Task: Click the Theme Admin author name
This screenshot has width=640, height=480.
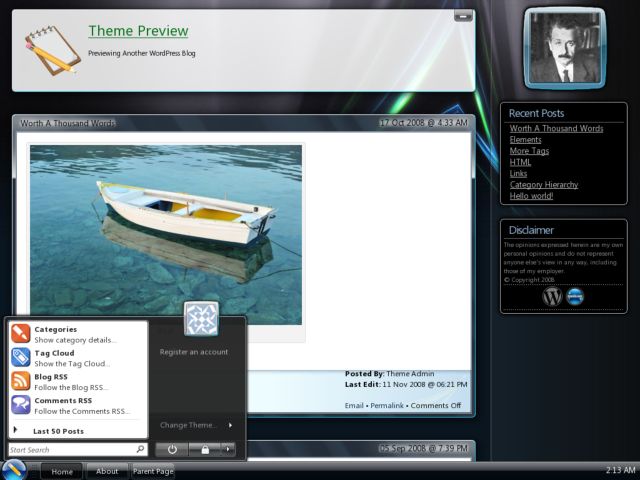Action: point(410,373)
